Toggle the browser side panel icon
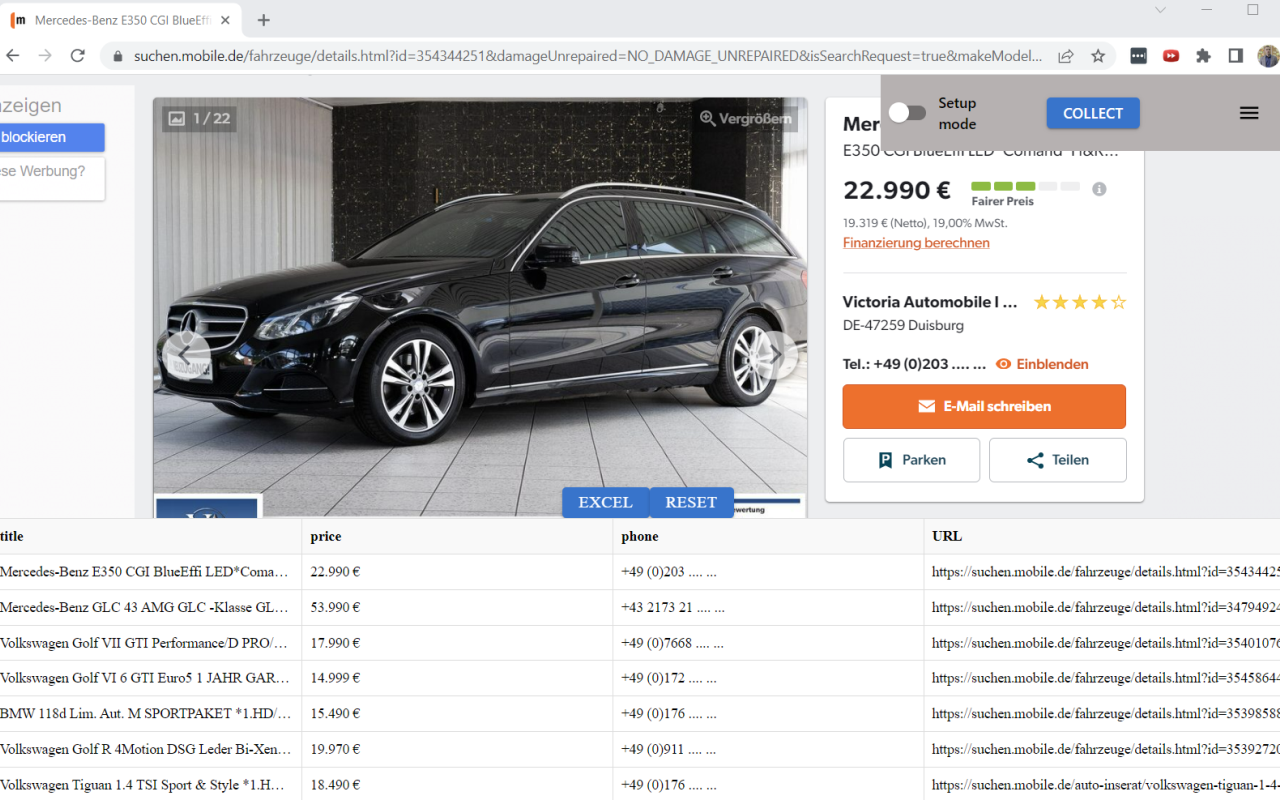Screen dimensions: 1280x800 click(1236, 56)
